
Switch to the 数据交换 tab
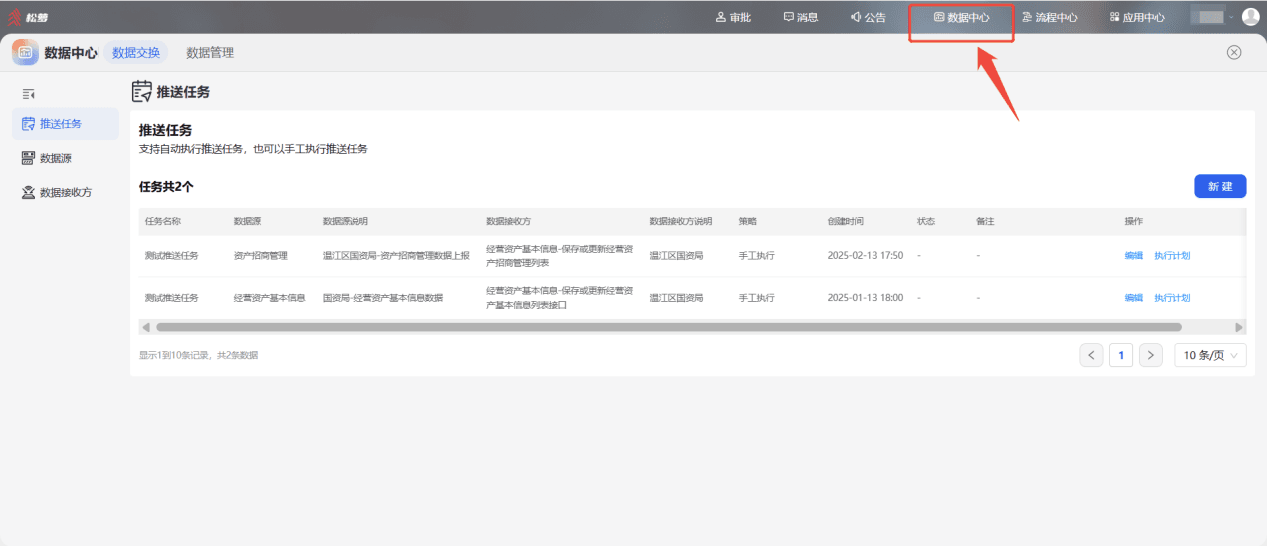tap(136, 53)
